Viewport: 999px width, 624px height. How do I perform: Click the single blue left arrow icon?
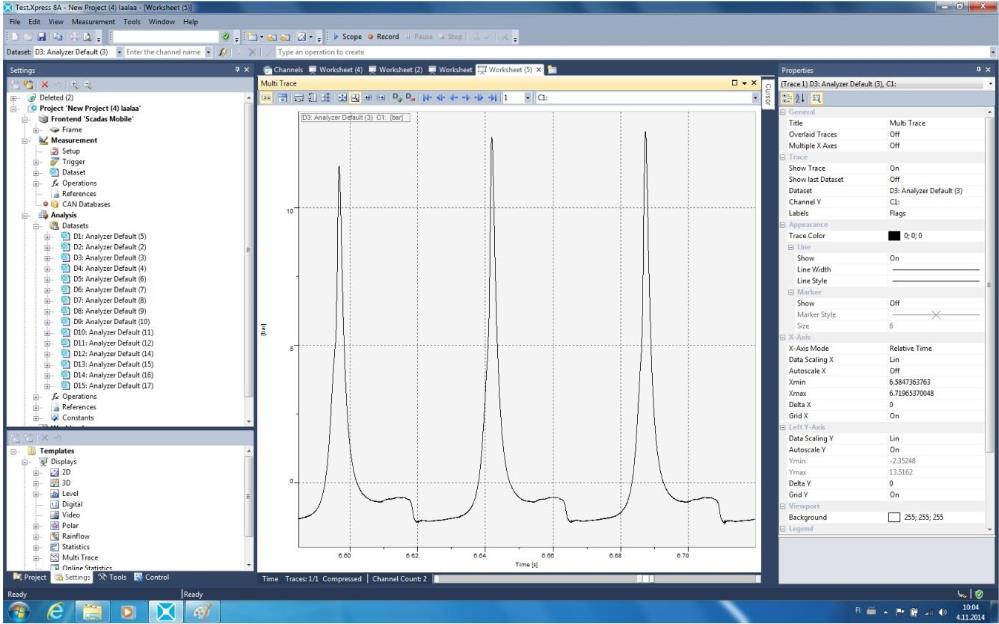pyautogui.click(x=454, y=98)
